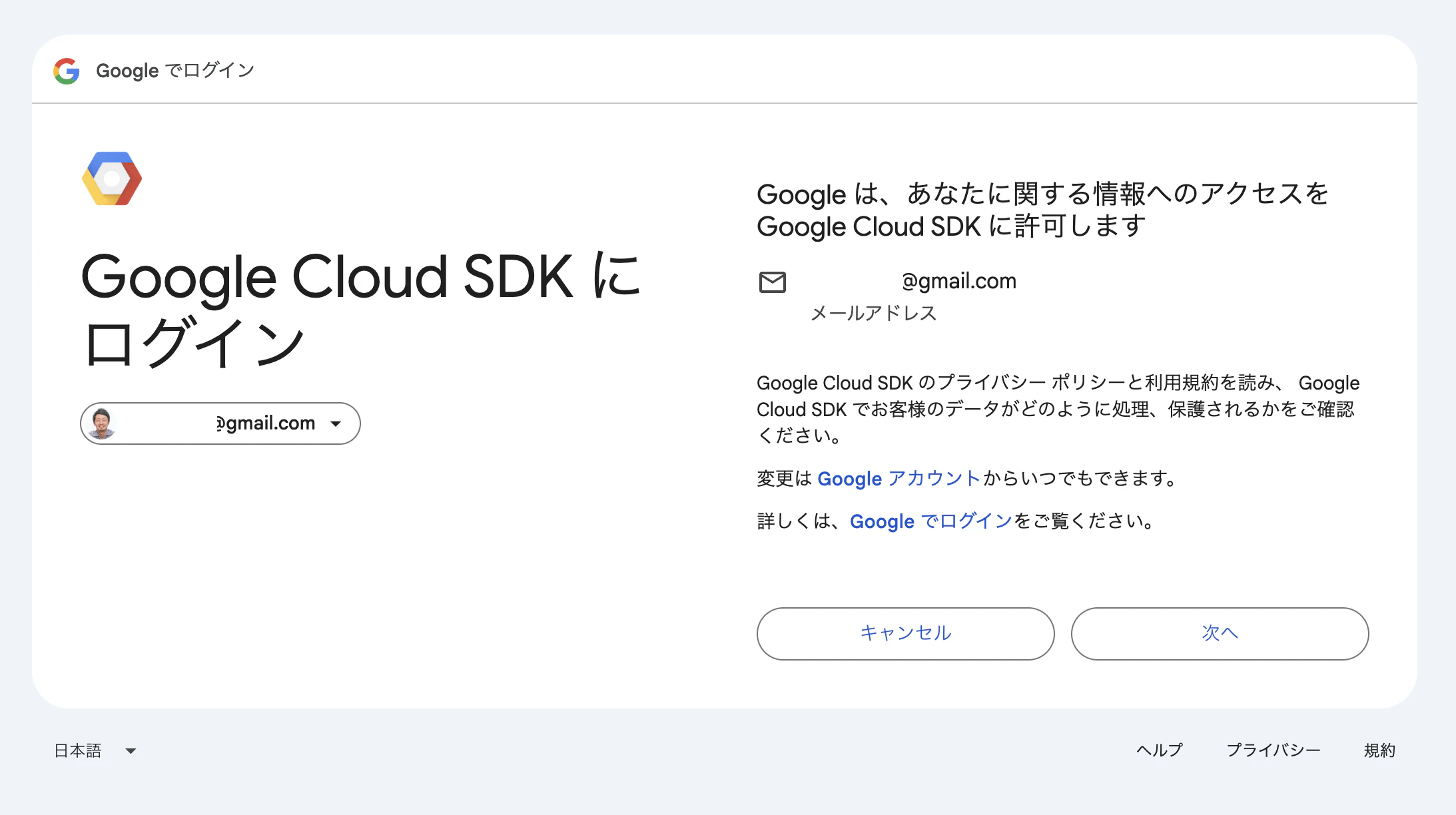Click the 'Google でログイン' header text
Screen dimensions: 1456x815
coord(175,71)
